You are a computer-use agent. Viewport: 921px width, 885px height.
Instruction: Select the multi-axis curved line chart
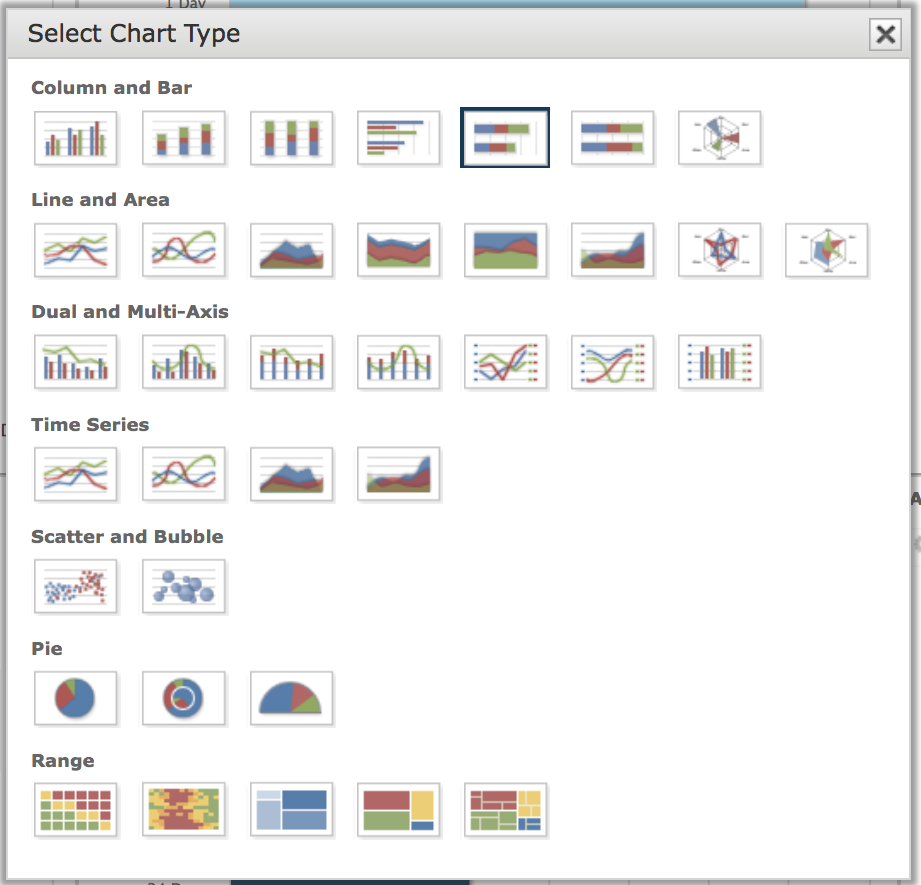pyautogui.click(x=612, y=362)
